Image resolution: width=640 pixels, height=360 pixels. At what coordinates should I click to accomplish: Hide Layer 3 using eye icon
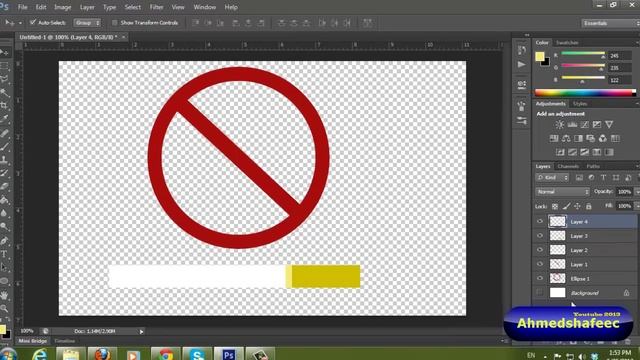[540, 236]
